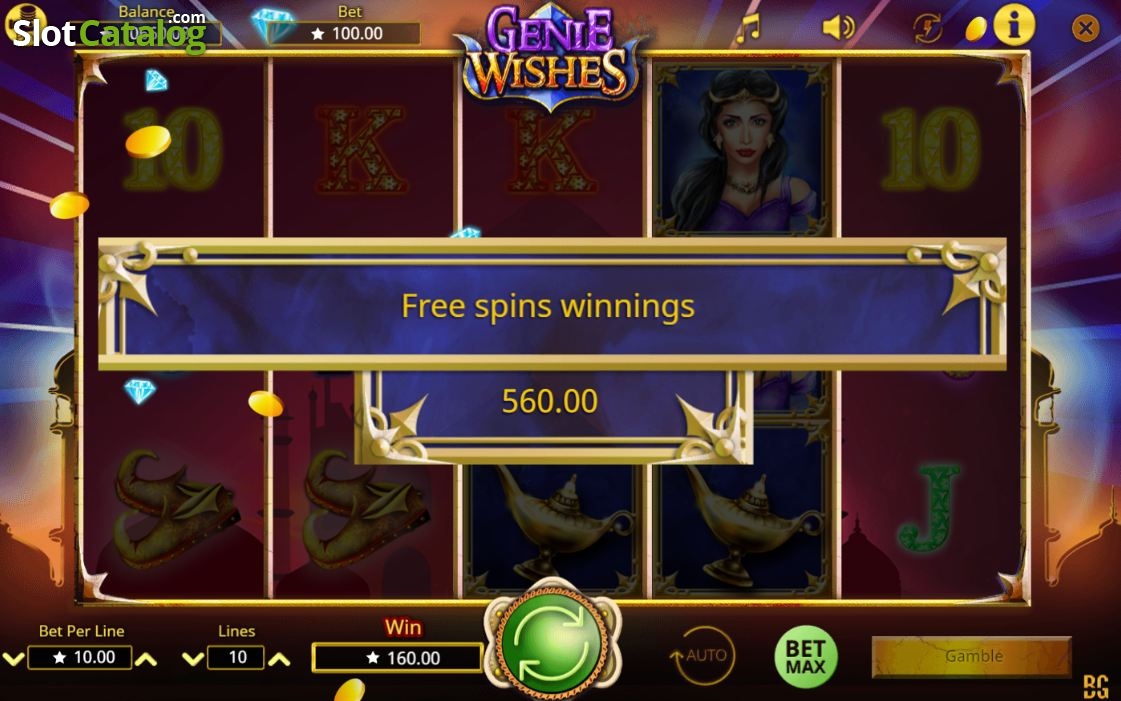The width and height of the screenshot is (1121, 701).
Task: Close the game with X icon
Action: point(1085,28)
